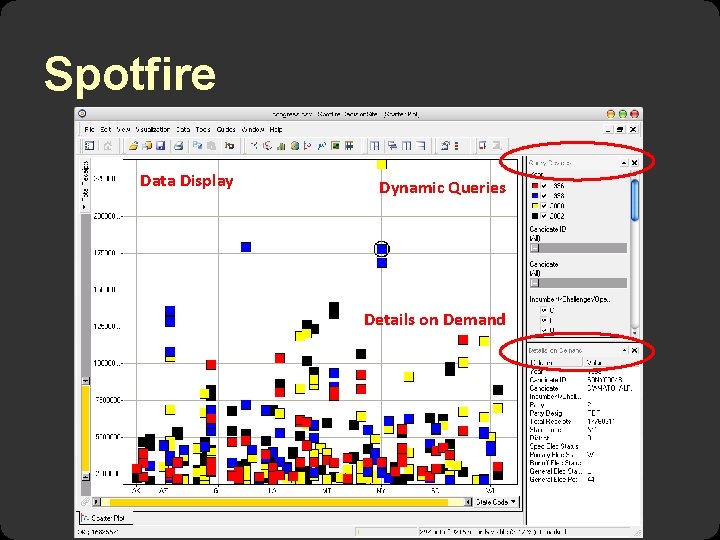Click the globe/pie chart visualization icon
The image size is (720, 540).
295,146
